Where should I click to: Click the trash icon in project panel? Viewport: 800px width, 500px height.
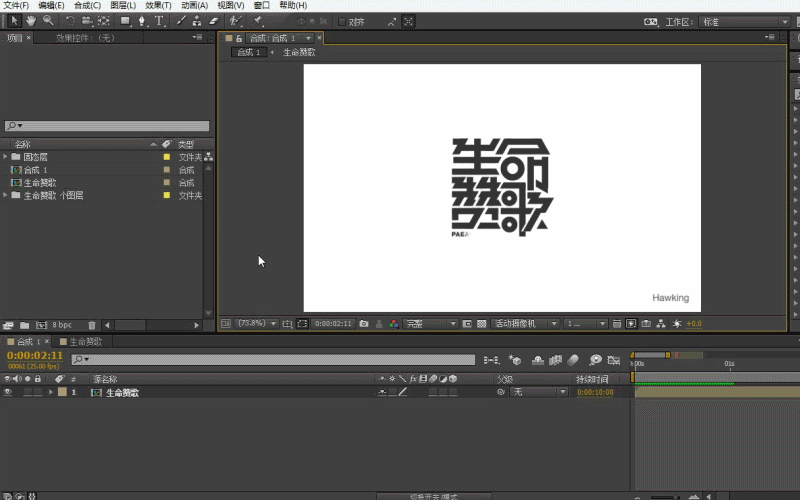point(92,325)
